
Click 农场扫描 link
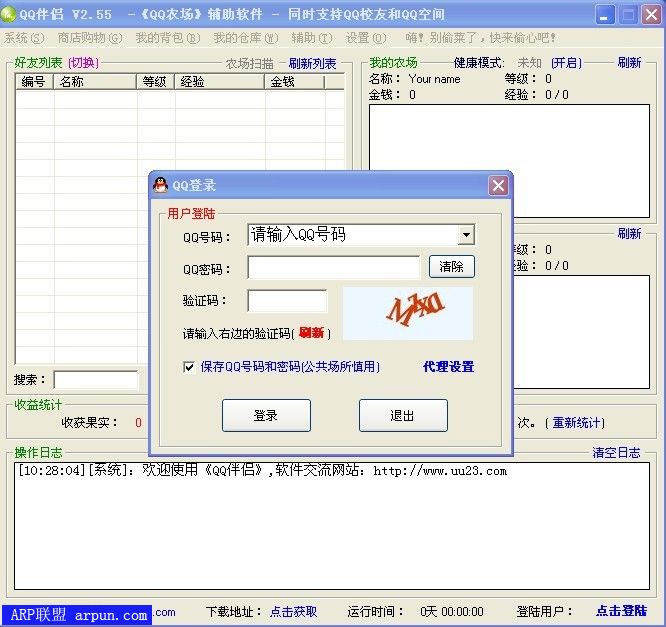tap(249, 64)
